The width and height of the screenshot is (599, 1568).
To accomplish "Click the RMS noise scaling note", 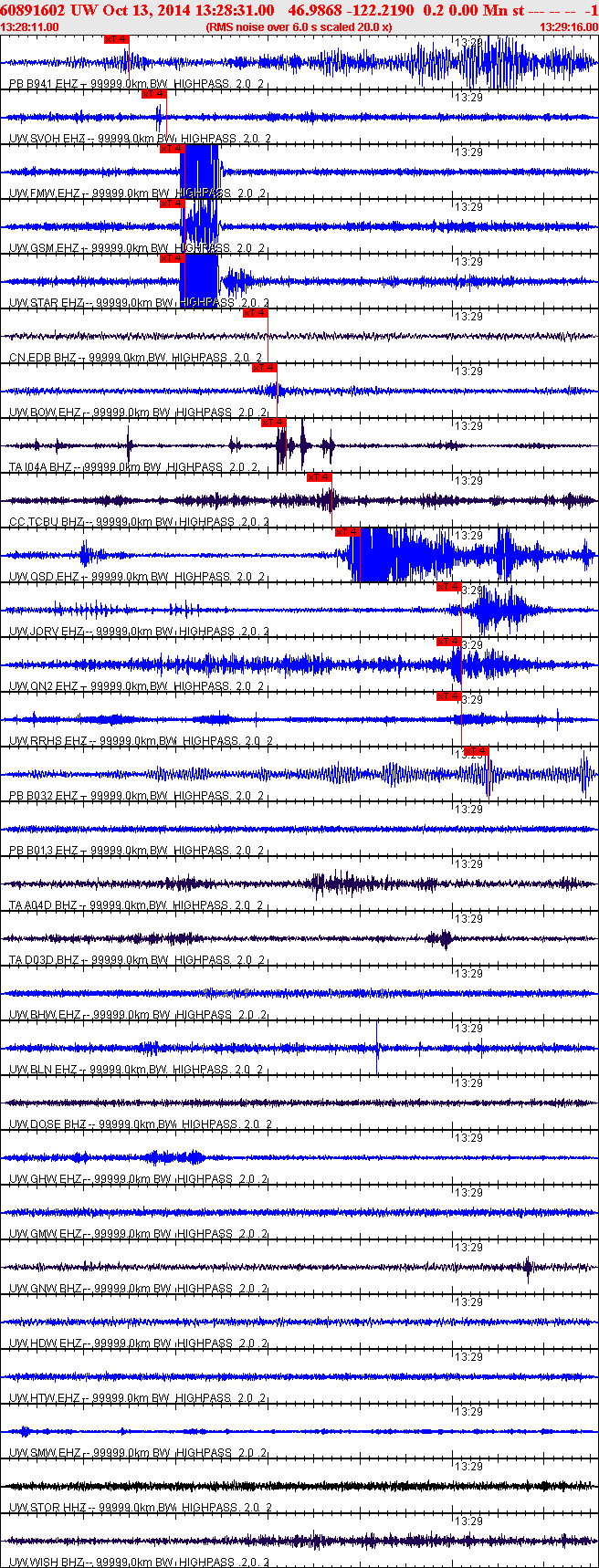I will coord(299,27).
